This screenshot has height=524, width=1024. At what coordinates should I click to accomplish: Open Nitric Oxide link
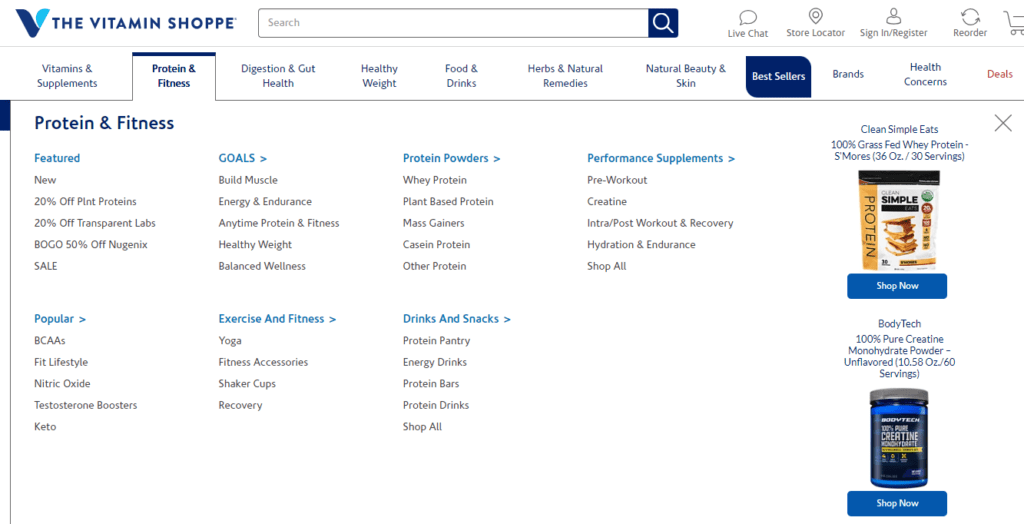(62, 384)
